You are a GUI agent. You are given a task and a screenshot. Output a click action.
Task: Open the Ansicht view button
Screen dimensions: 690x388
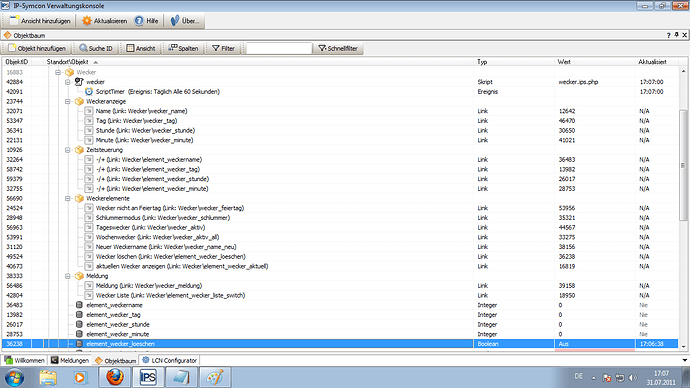(141, 48)
